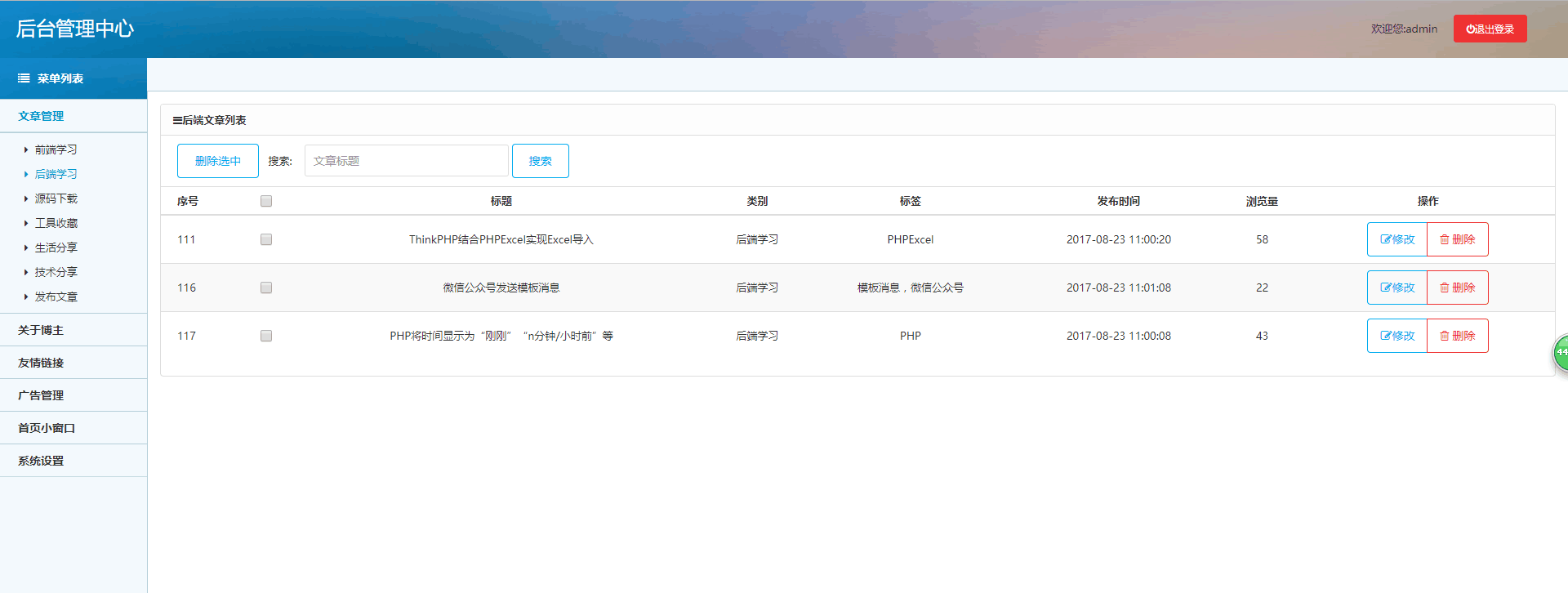This screenshot has width=1568, height=593.
Task: Click trash delete icon for article 117
Action: pos(1445,336)
